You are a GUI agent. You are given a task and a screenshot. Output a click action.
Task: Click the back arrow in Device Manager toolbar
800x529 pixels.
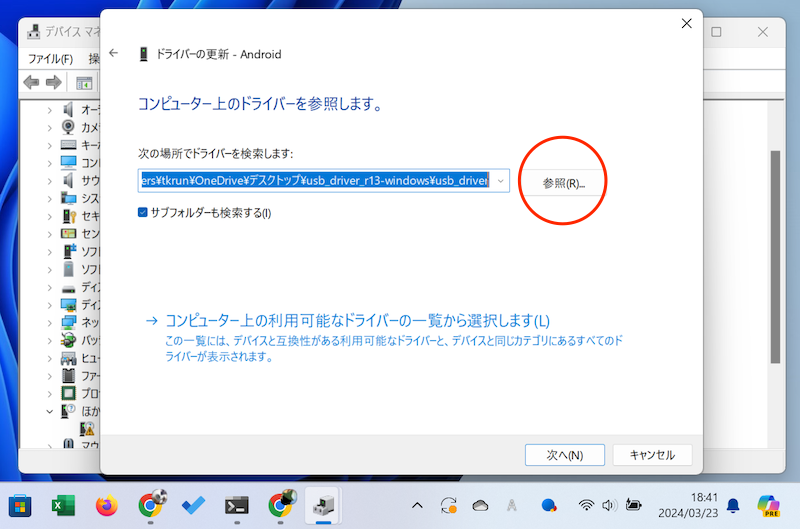point(31,82)
